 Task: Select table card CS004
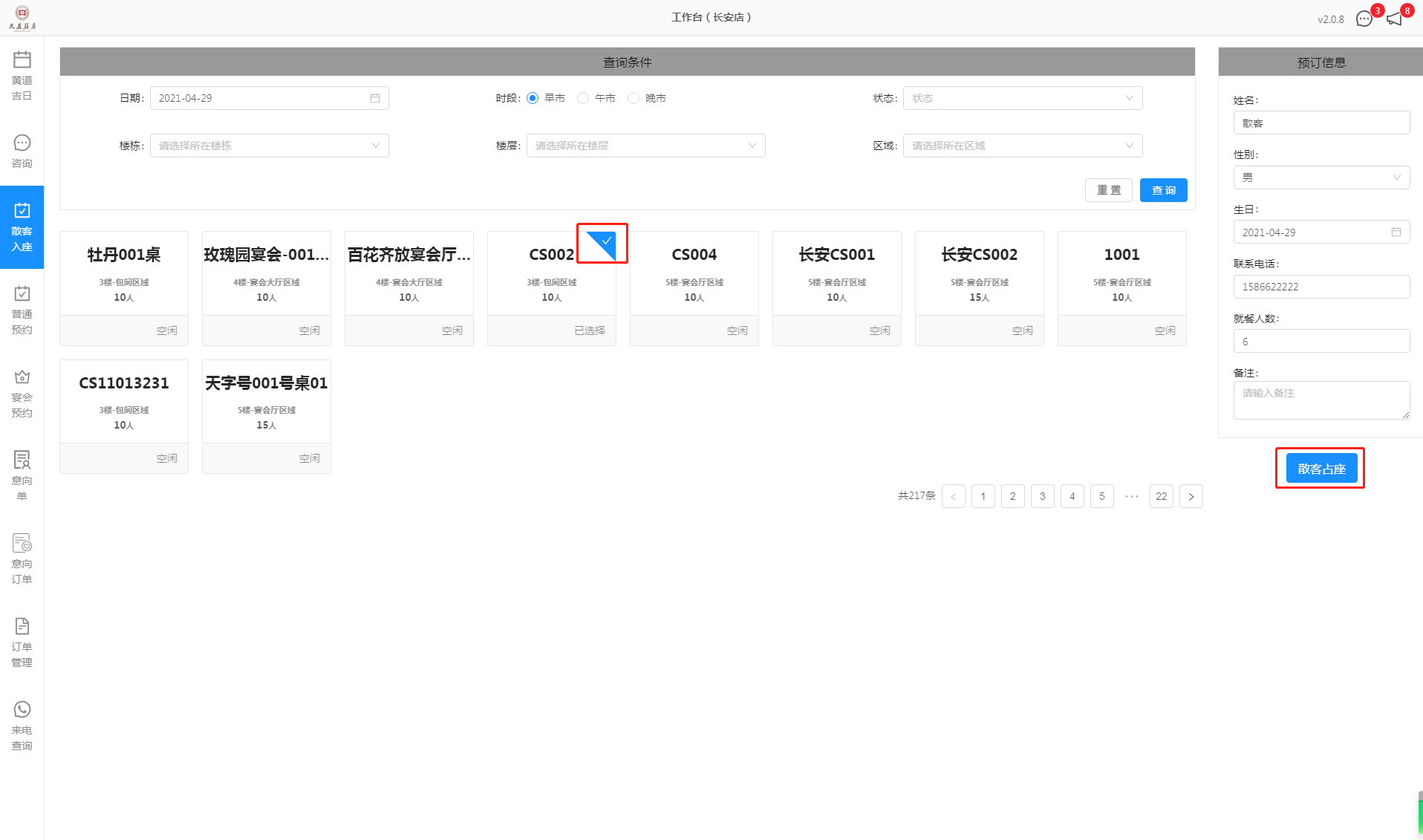(694, 288)
